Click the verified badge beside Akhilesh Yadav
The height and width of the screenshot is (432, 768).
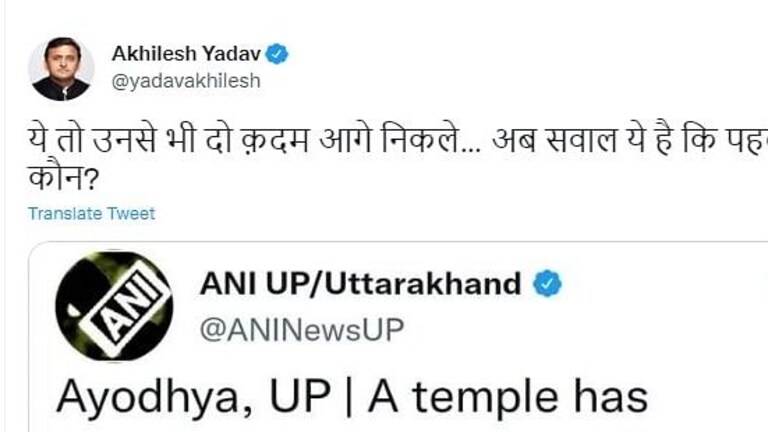click(x=277, y=54)
